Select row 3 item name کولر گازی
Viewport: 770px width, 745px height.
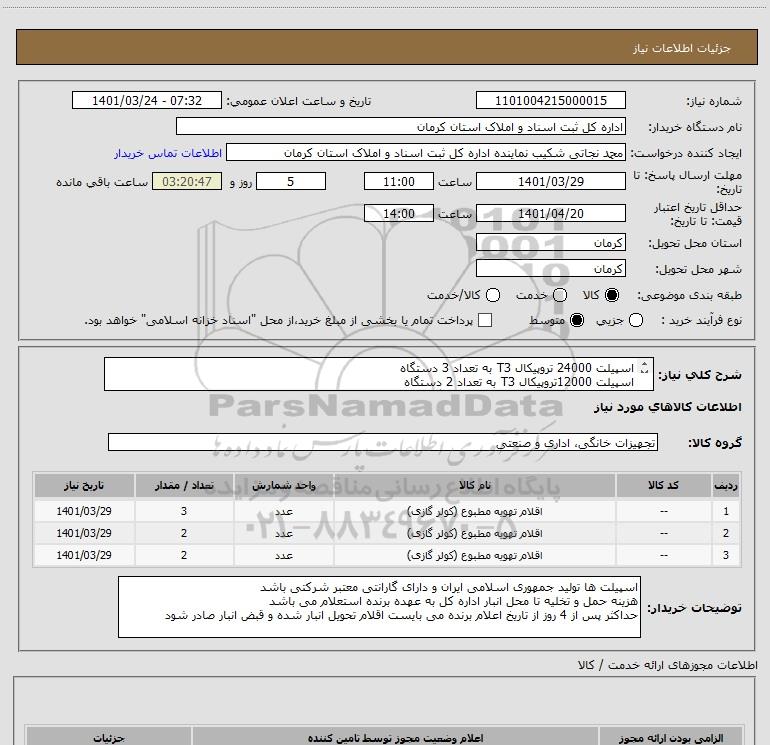click(474, 555)
